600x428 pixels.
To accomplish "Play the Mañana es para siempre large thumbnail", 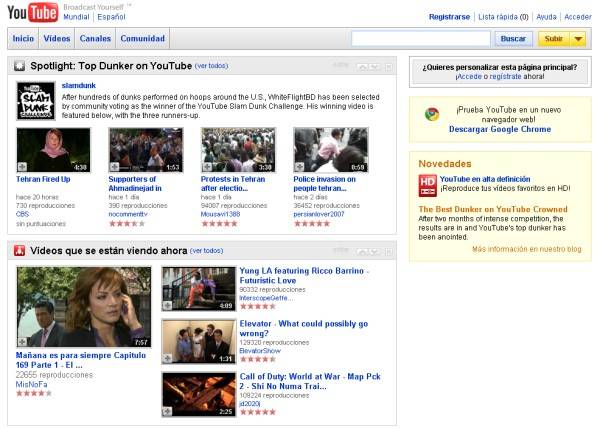I will pyautogui.click(x=84, y=307).
